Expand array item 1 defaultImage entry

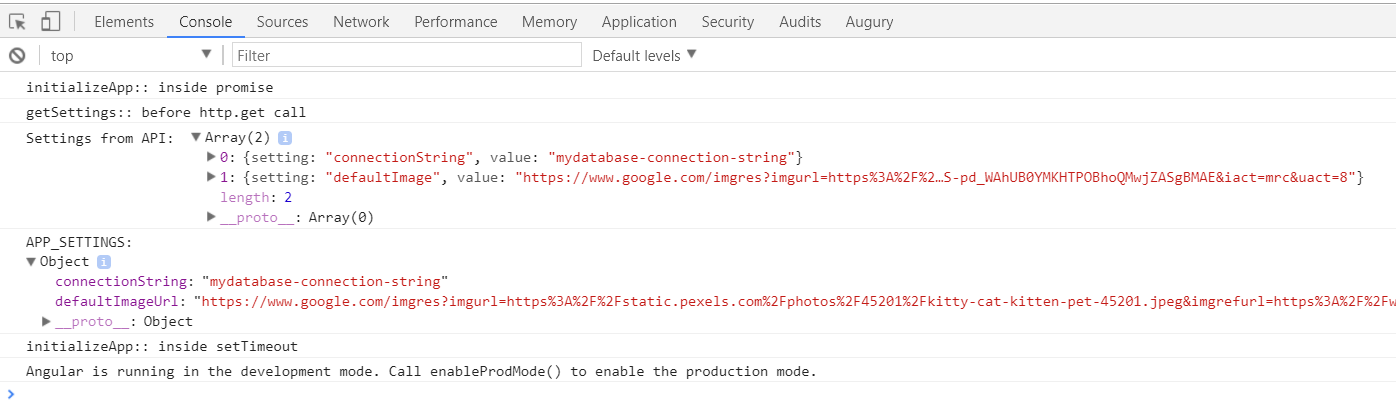(x=211, y=178)
